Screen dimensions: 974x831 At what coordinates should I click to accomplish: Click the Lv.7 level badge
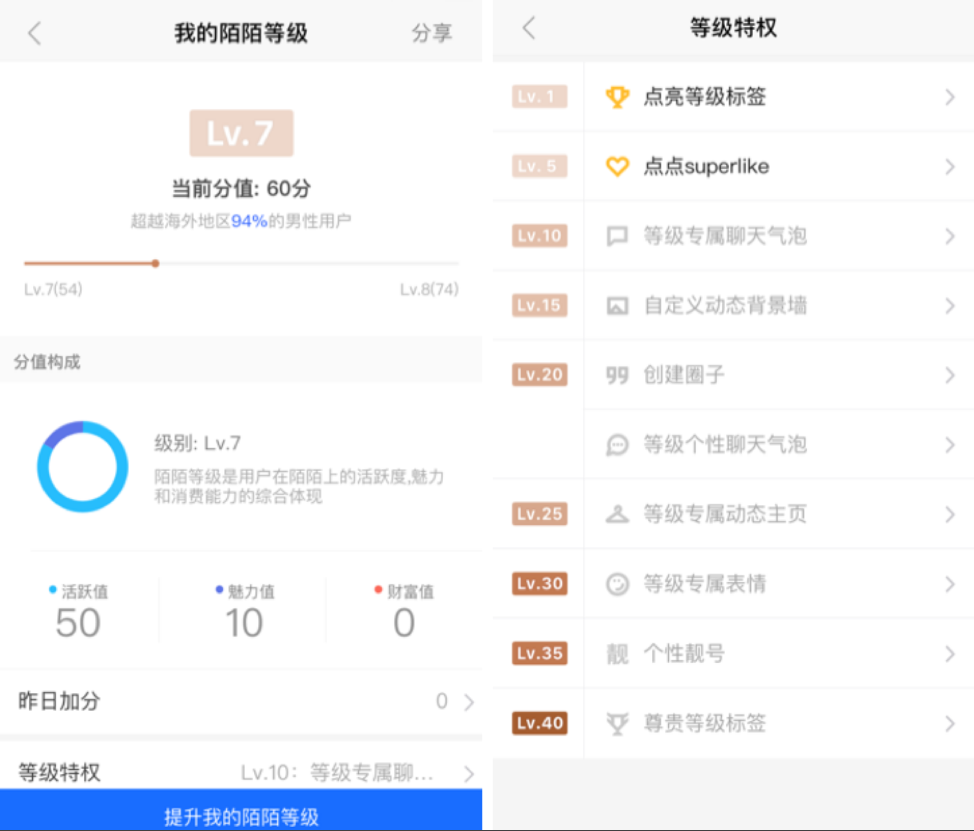point(241,133)
